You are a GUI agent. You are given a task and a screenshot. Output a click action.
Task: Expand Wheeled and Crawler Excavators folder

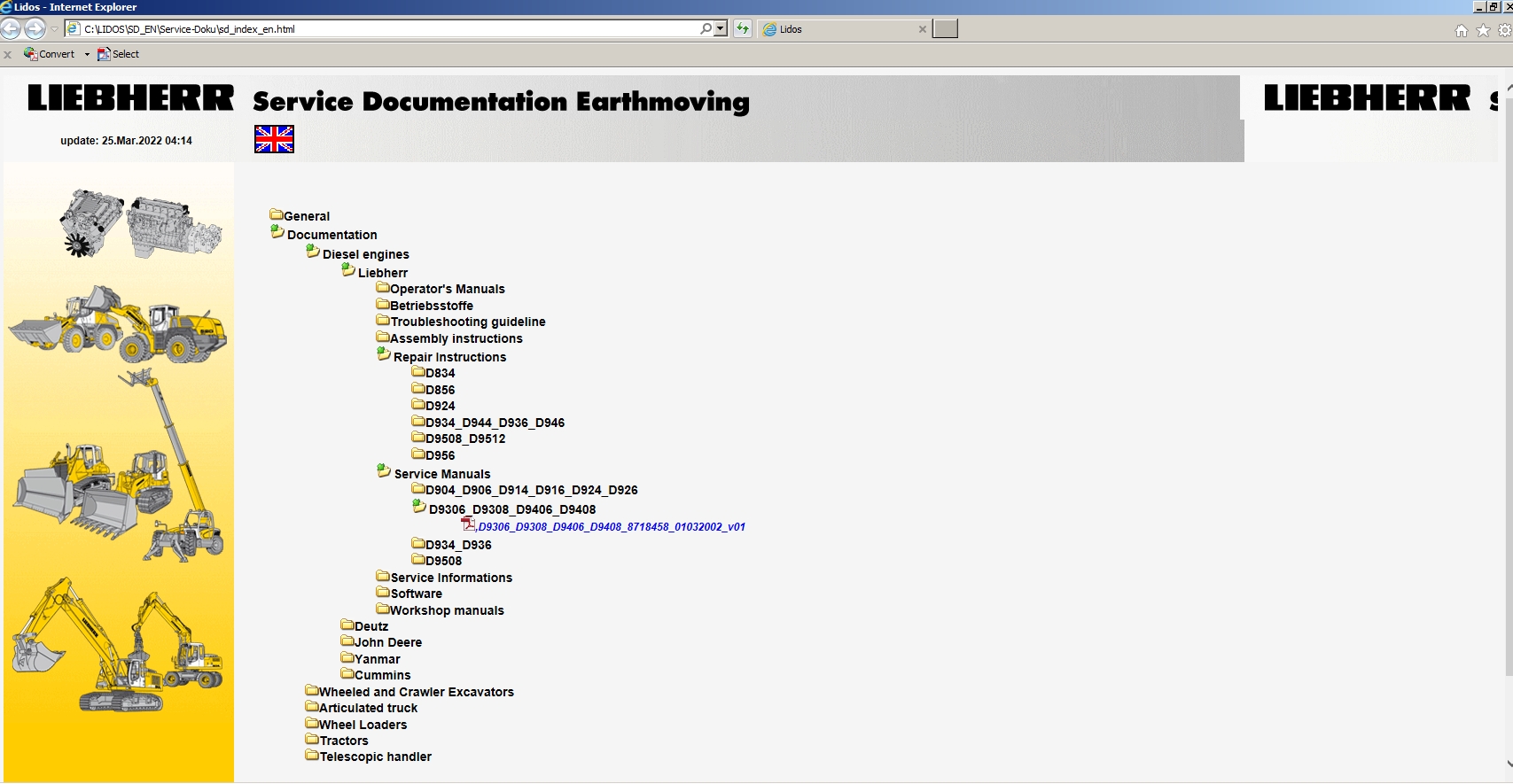[409, 692]
